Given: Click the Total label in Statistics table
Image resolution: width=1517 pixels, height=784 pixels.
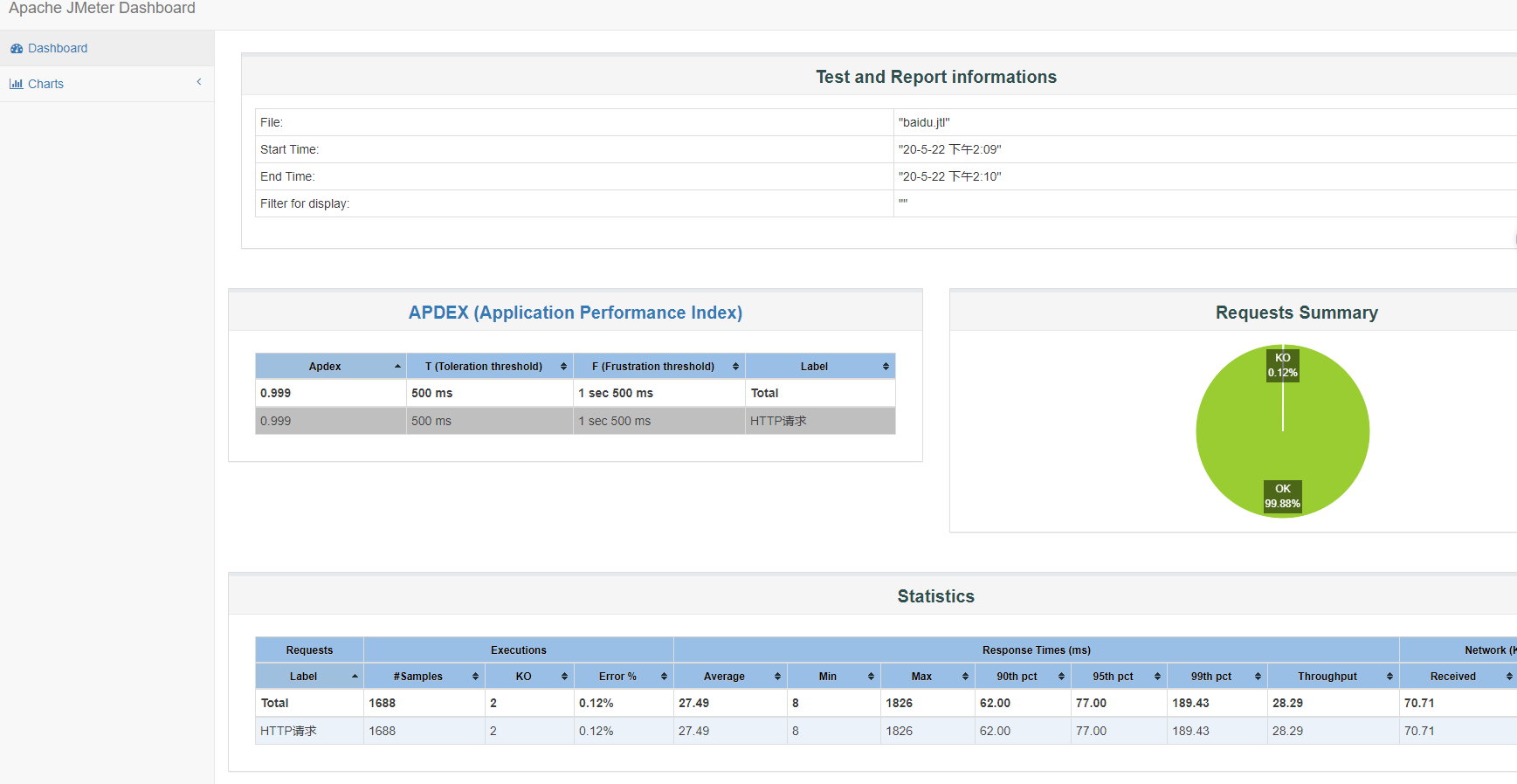Looking at the screenshot, I should (x=274, y=703).
